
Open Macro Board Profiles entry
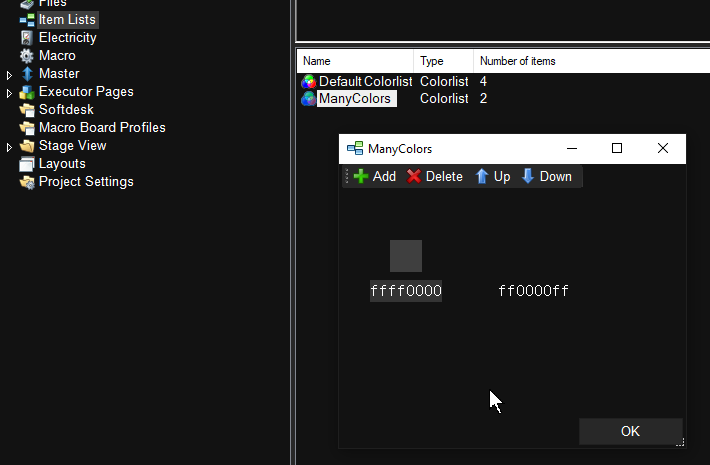pyautogui.click(x=102, y=128)
